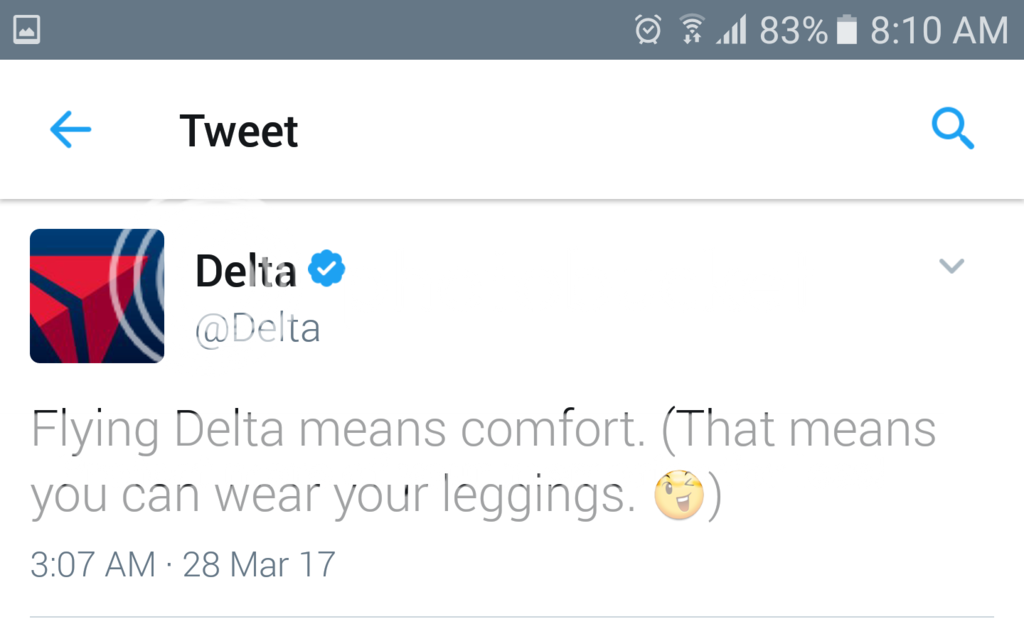Click the picture notification icon in status bar
The height and width of the screenshot is (629, 1024).
point(27,30)
